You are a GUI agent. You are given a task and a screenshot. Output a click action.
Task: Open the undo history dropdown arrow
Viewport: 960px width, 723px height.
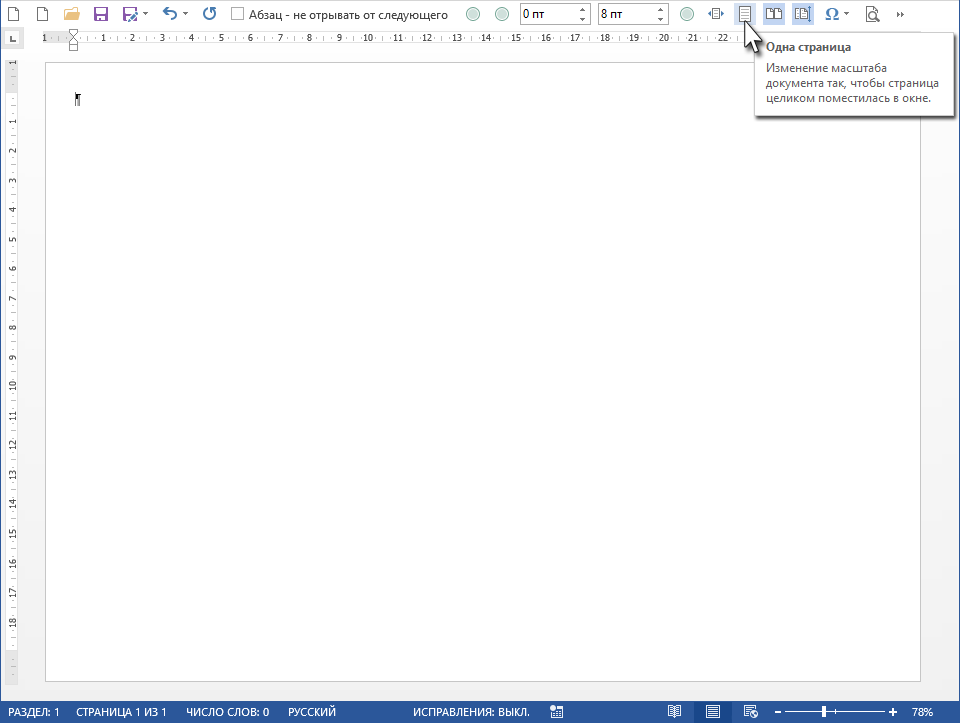pos(186,13)
